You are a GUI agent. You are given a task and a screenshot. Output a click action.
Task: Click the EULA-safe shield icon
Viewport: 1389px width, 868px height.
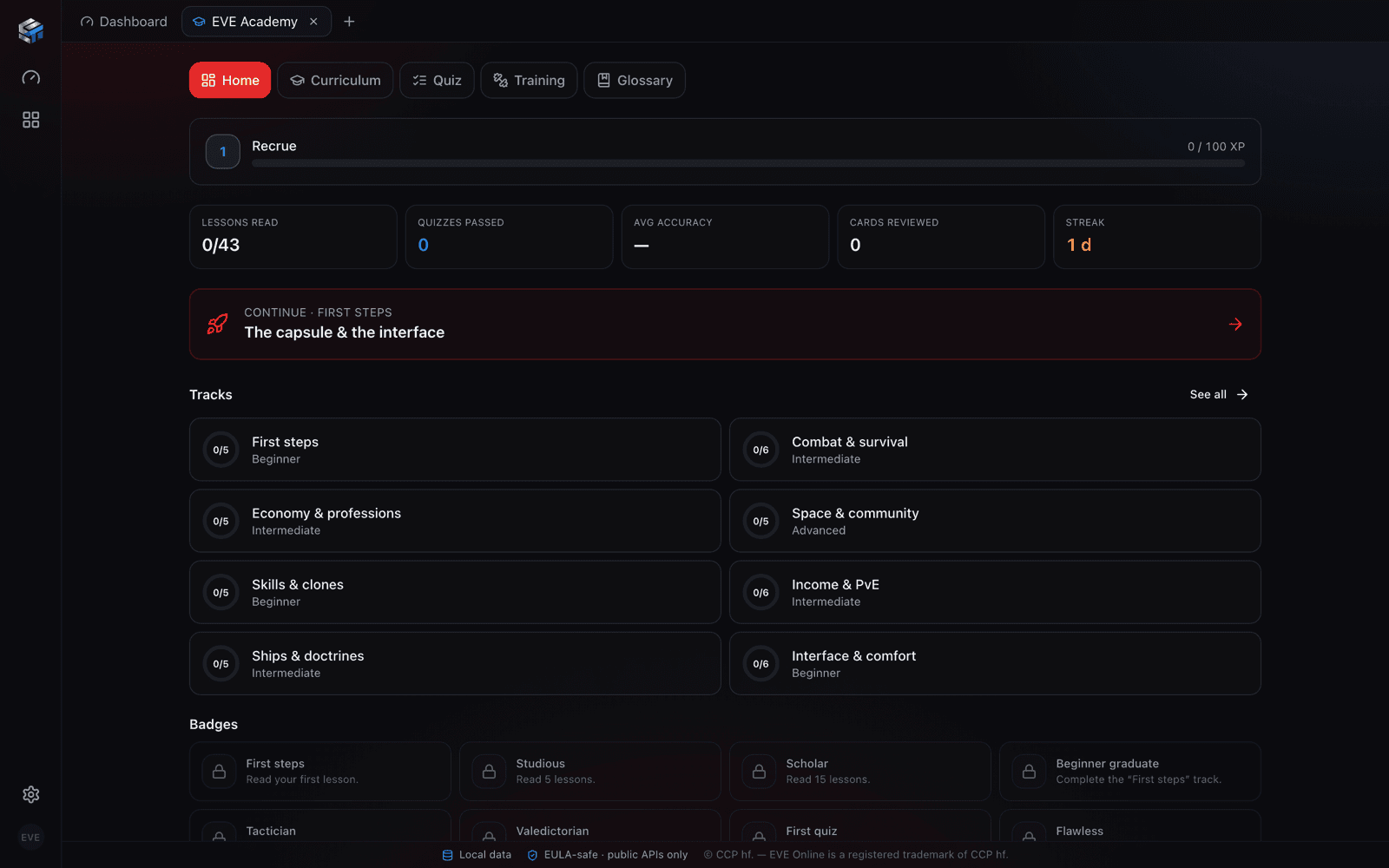(x=533, y=855)
